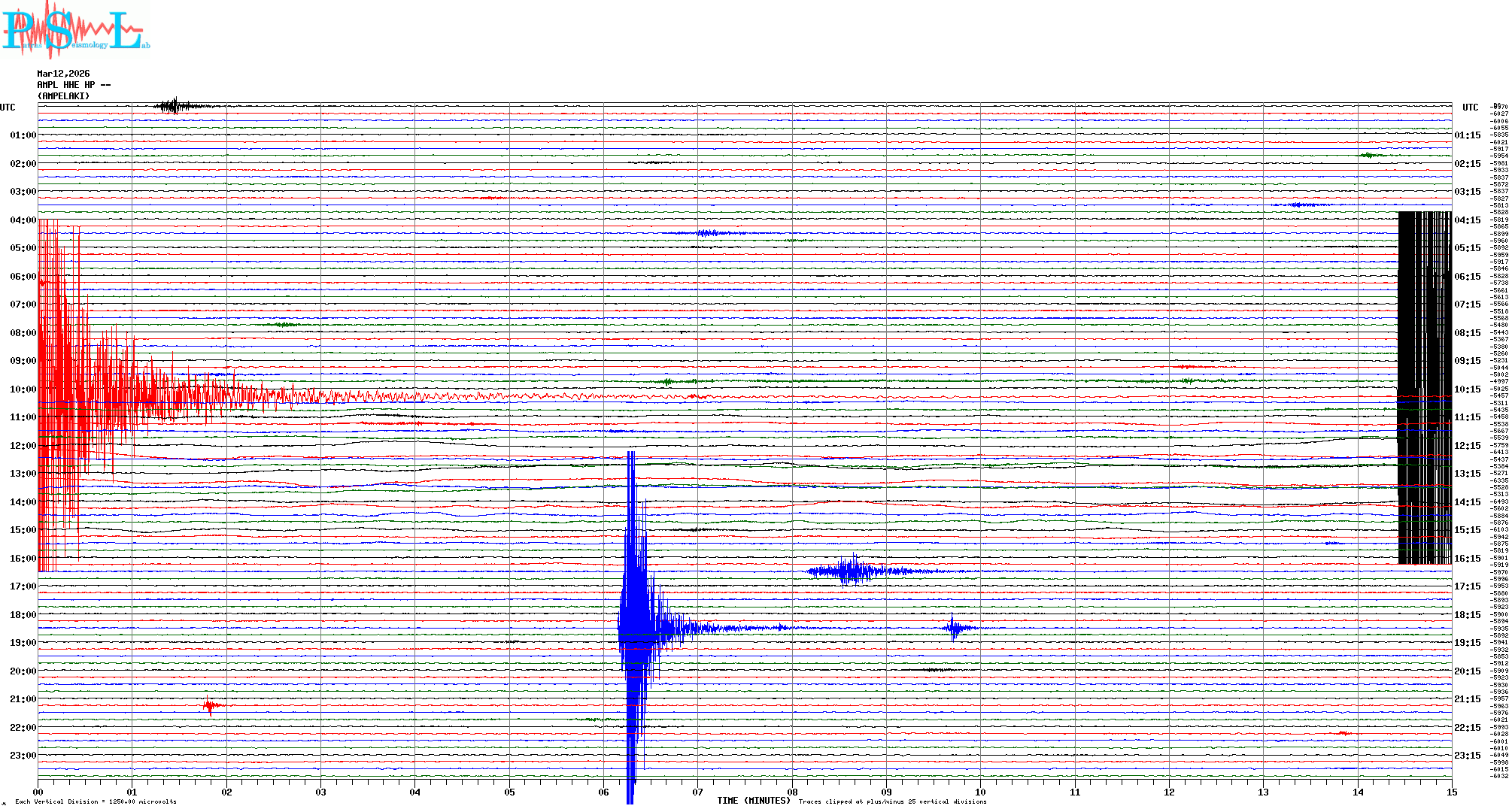The height and width of the screenshot is (812, 1512).
Task: Select the 10:00 hour label on left
Action: [x=23, y=389]
